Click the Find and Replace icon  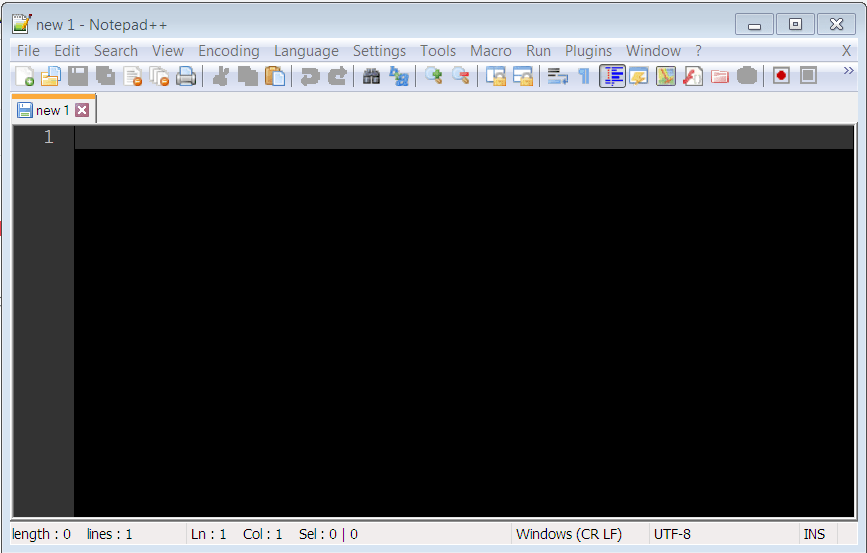coord(399,76)
